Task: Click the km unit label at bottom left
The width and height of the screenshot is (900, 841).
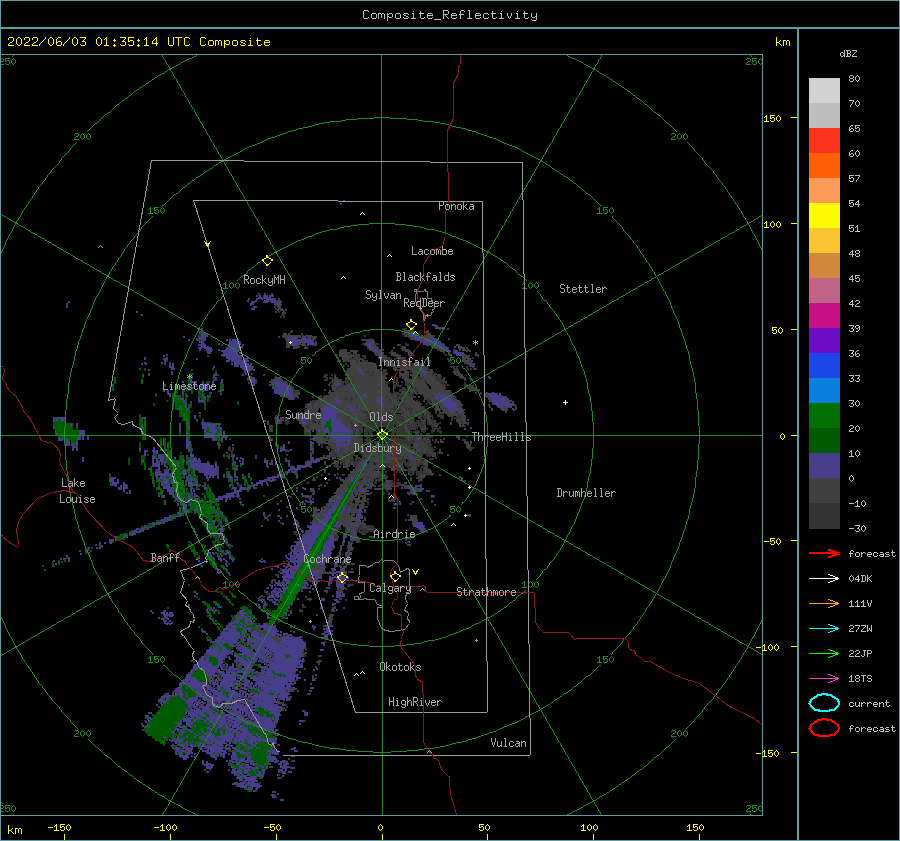Action: click(14, 830)
